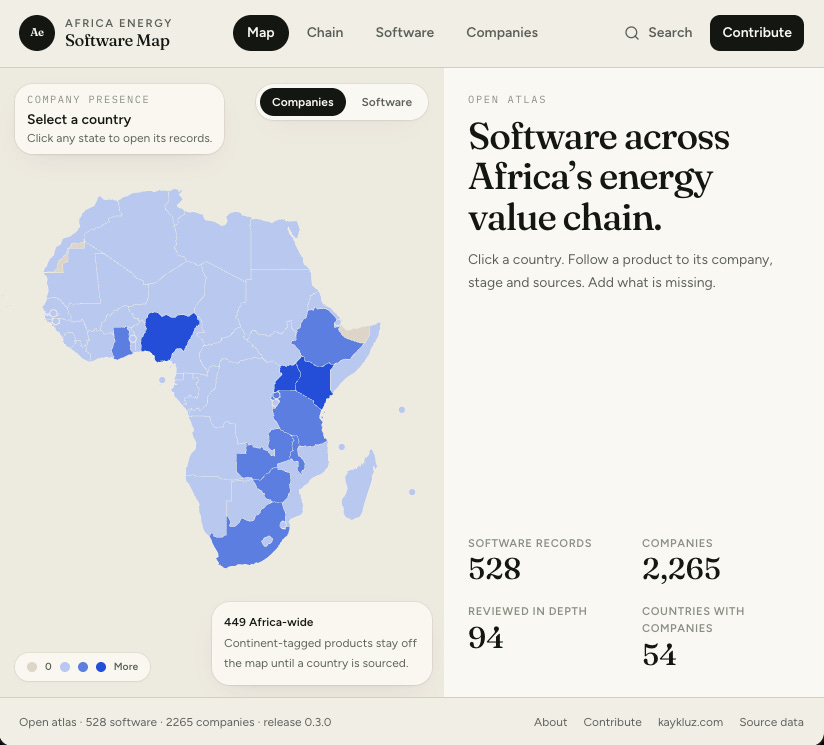Open the About footer link
The image size is (824, 745).
coord(550,722)
